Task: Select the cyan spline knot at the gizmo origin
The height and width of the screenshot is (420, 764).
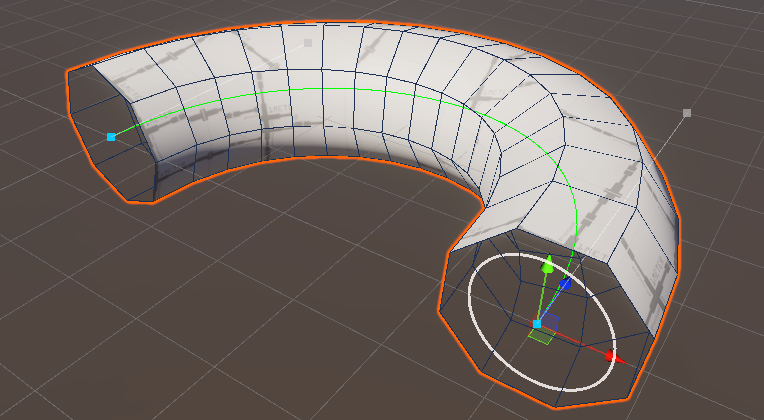Action: 537,324
